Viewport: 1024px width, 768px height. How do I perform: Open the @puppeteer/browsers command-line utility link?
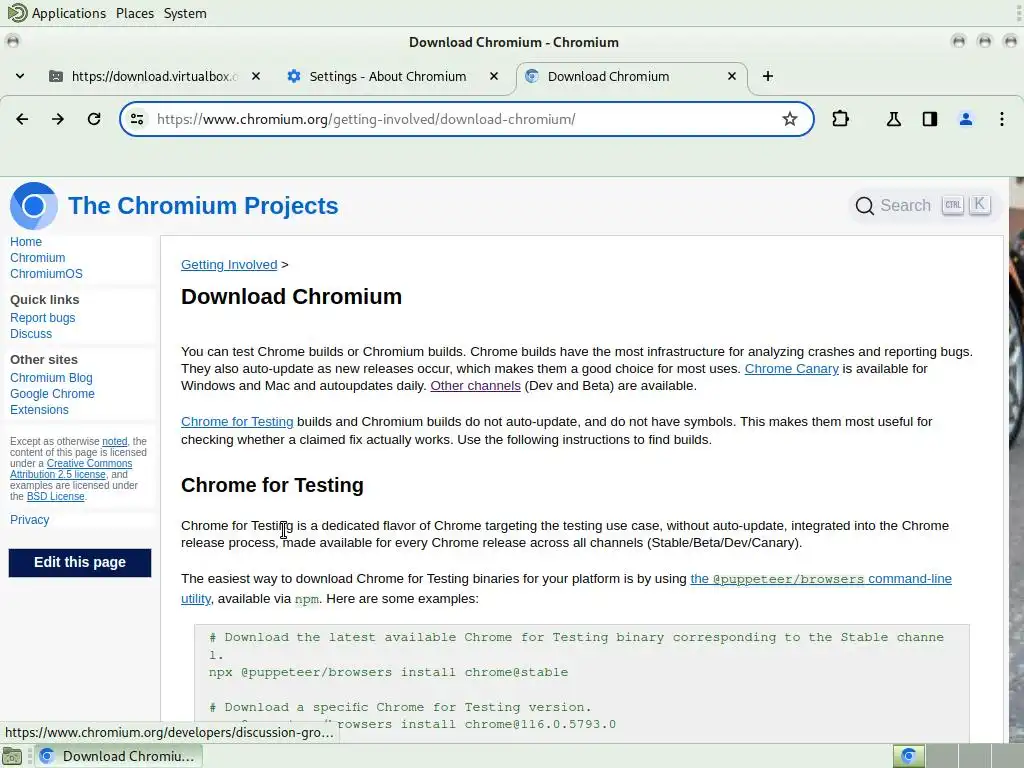click(821, 579)
